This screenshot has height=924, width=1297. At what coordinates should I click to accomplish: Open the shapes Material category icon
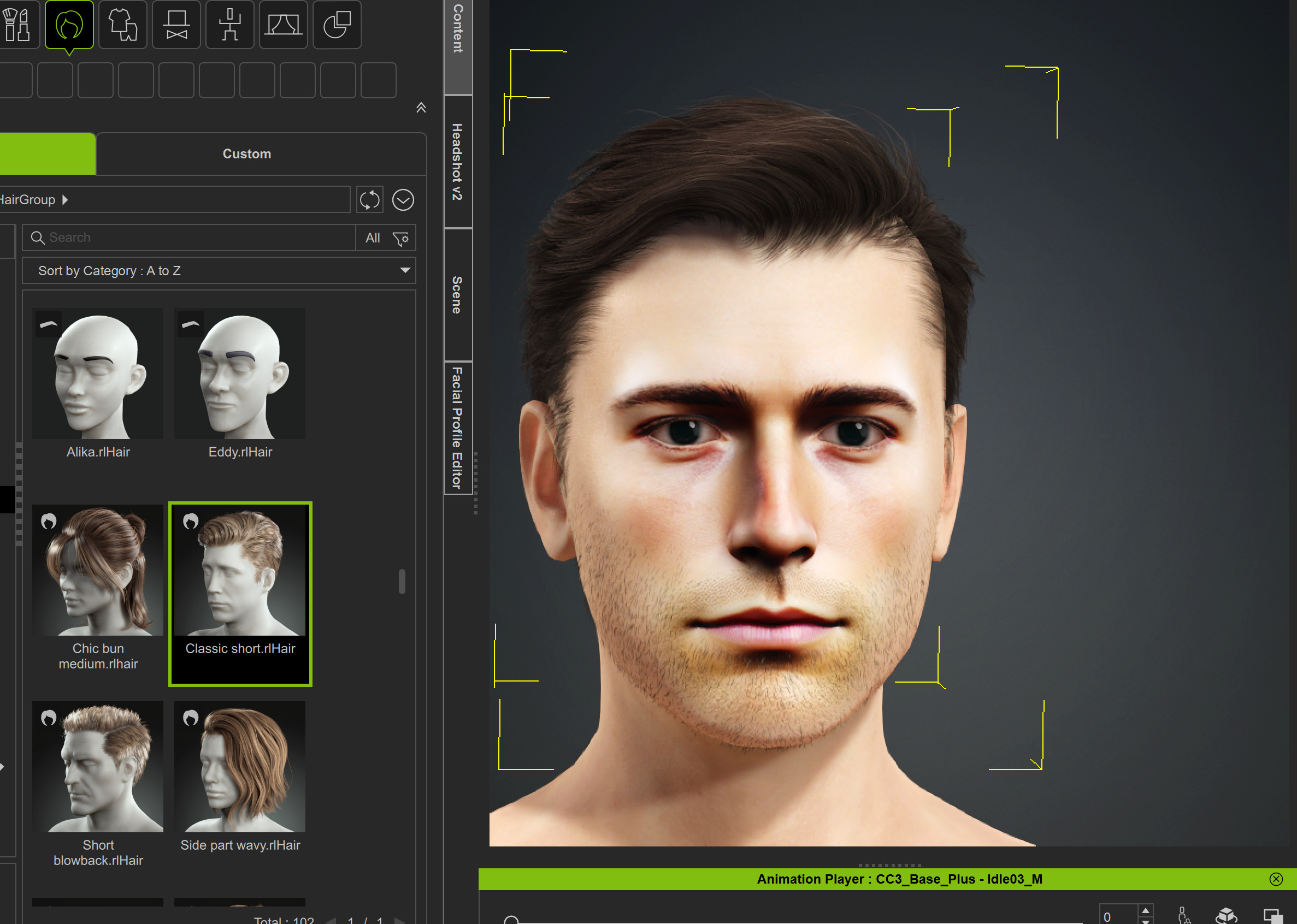click(x=337, y=25)
